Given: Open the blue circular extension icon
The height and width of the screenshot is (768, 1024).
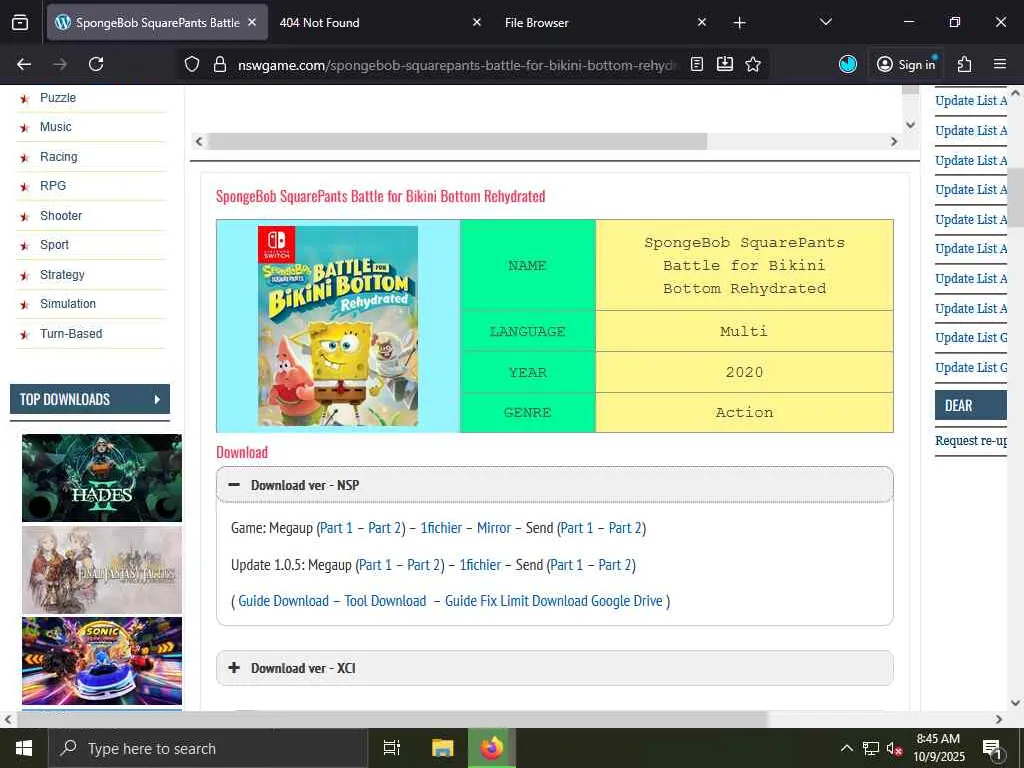Looking at the screenshot, I should (x=848, y=64).
